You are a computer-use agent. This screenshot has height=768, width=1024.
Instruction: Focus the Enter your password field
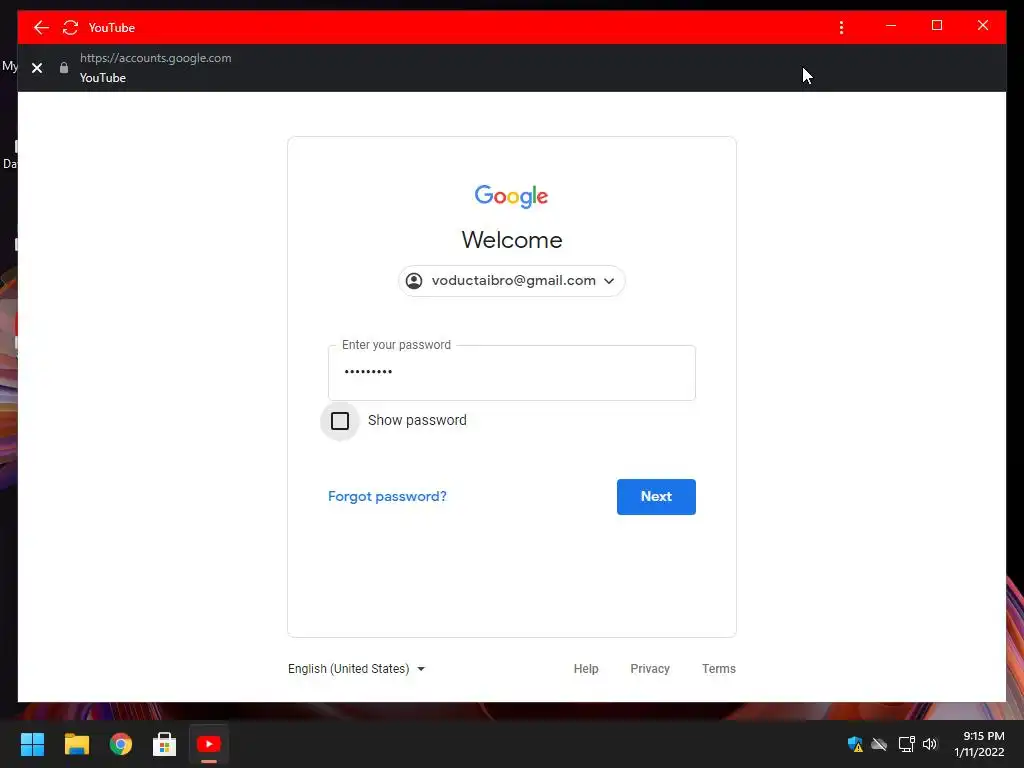tap(511, 373)
